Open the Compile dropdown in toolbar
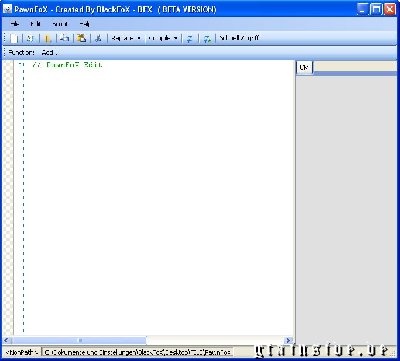 pyautogui.click(x=163, y=38)
